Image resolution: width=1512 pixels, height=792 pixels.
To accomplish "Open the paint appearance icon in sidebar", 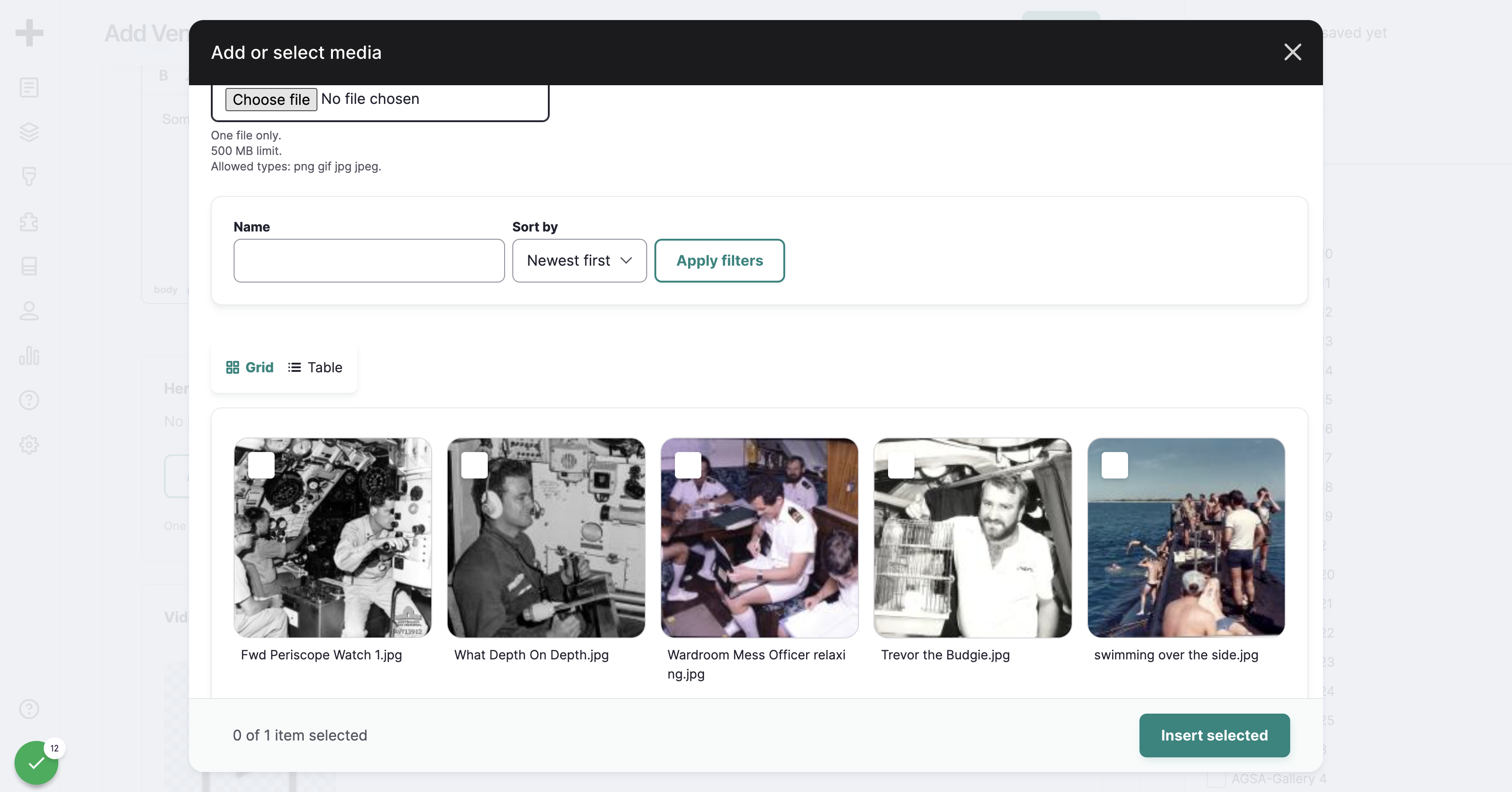I will pos(29,177).
